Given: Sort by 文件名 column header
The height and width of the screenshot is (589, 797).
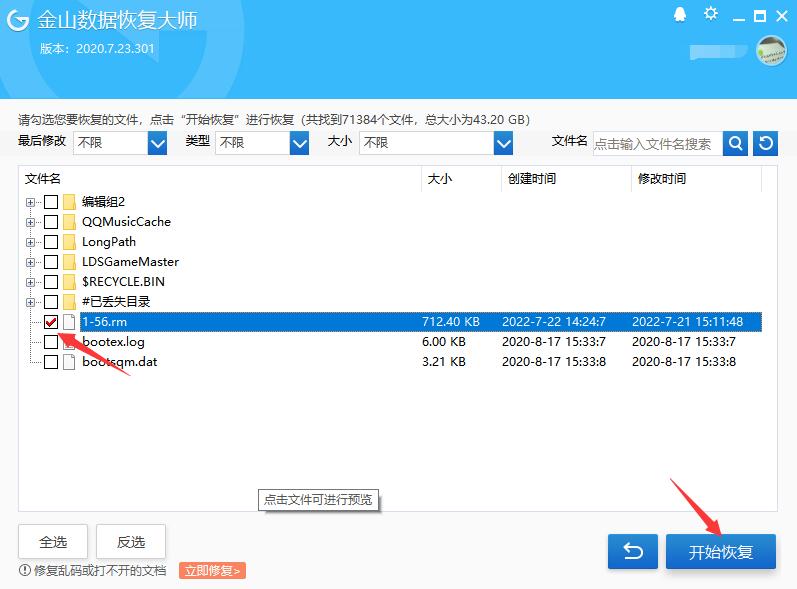Looking at the screenshot, I should [x=220, y=179].
